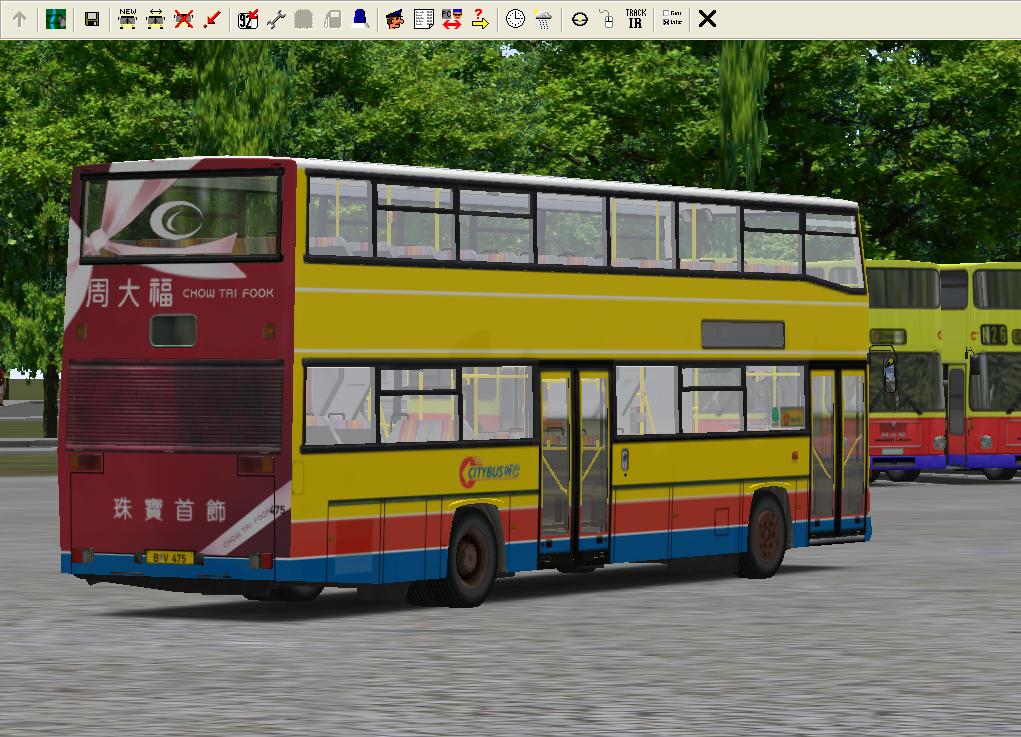The width and height of the screenshot is (1021, 737).
Task: Toggle PC/driver control with the red arrows icon
Action: coord(451,19)
